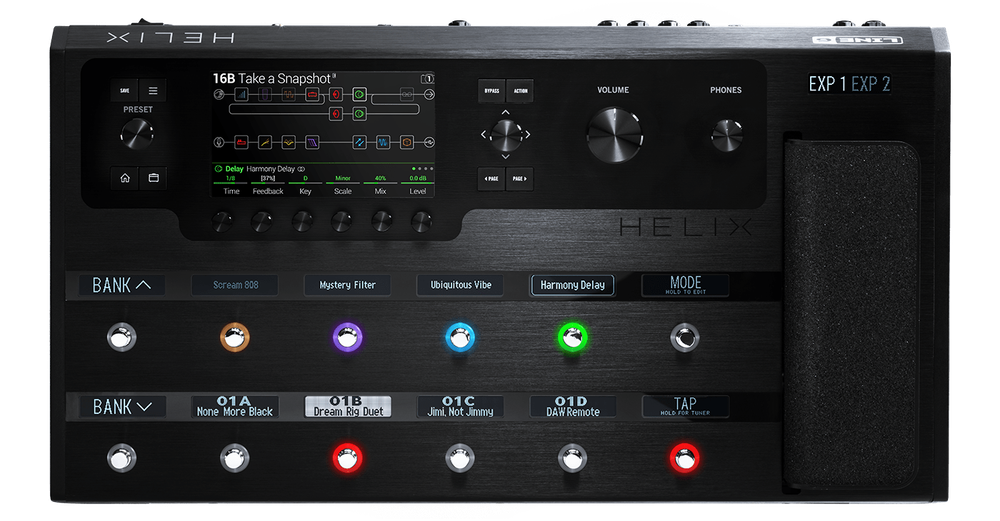Nudge the joystick left arrow
This screenshot has width=1000, height=521.
point(483,134)
